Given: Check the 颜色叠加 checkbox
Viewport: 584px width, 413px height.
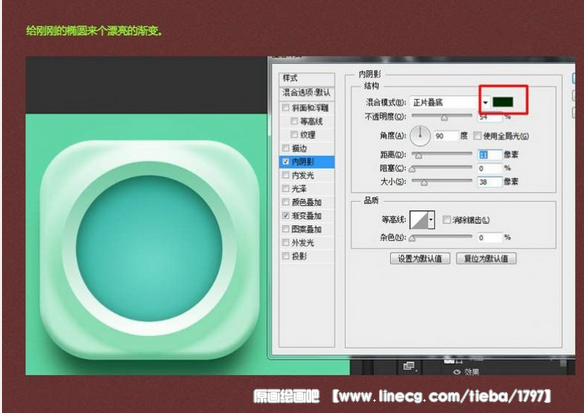Looking at the screenshot, I should (x=286, y=202).
